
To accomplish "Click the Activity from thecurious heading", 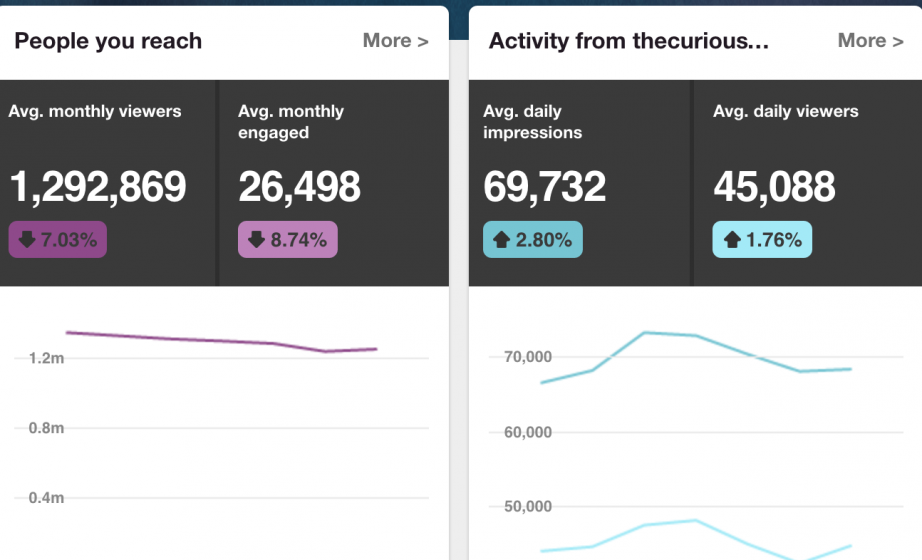I will (x=630, y=41).
